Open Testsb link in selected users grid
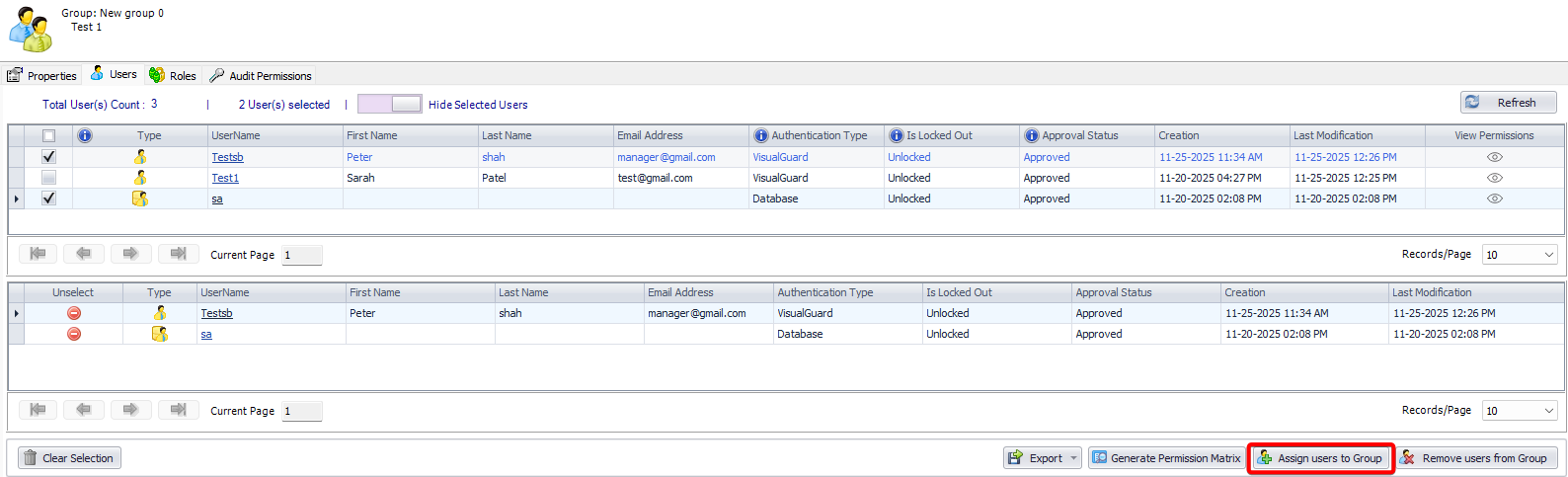Viewport: 1568px width, 477px height. click(216, 313)
